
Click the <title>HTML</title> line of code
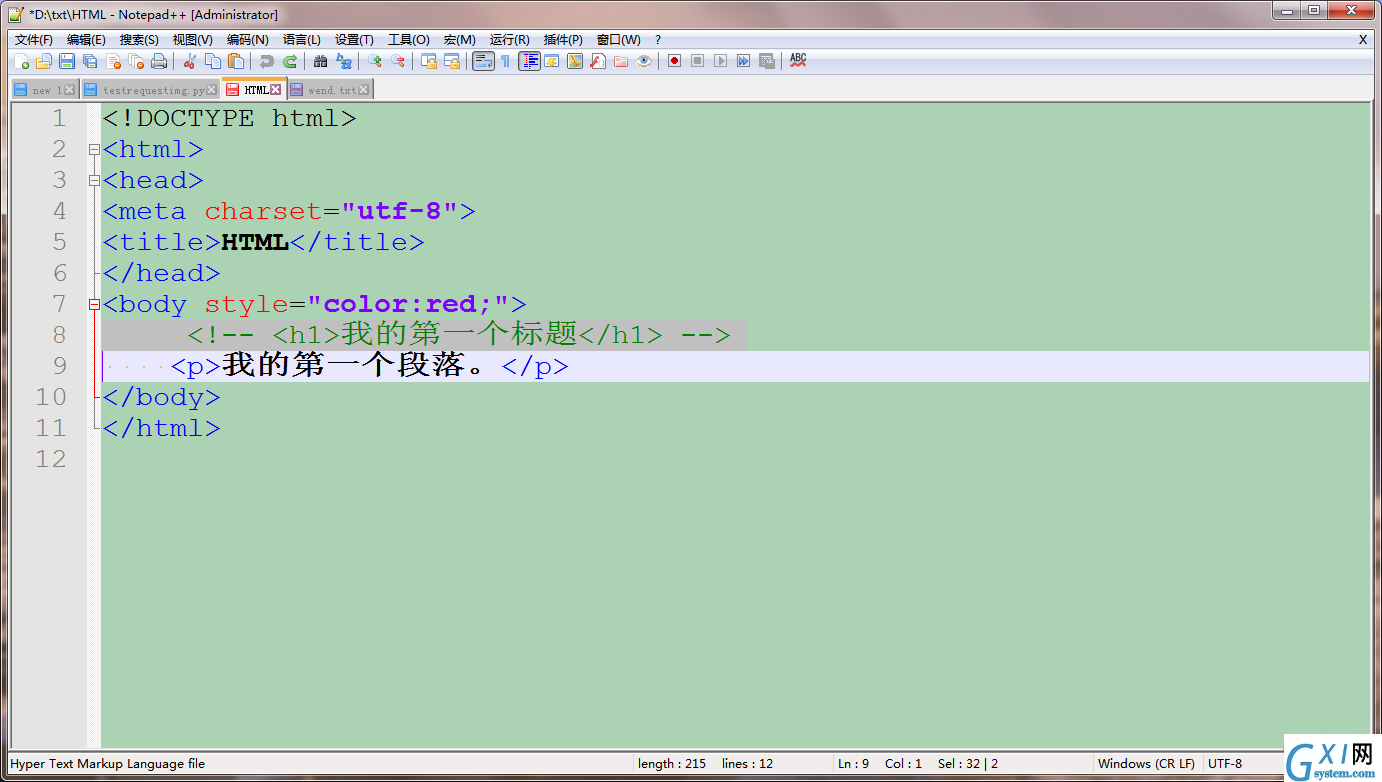tap(263, 242)
